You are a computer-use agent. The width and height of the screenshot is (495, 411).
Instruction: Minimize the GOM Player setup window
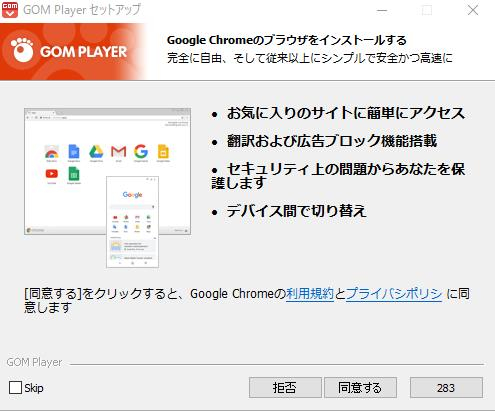pyautogui.click(x=382, y=10)
